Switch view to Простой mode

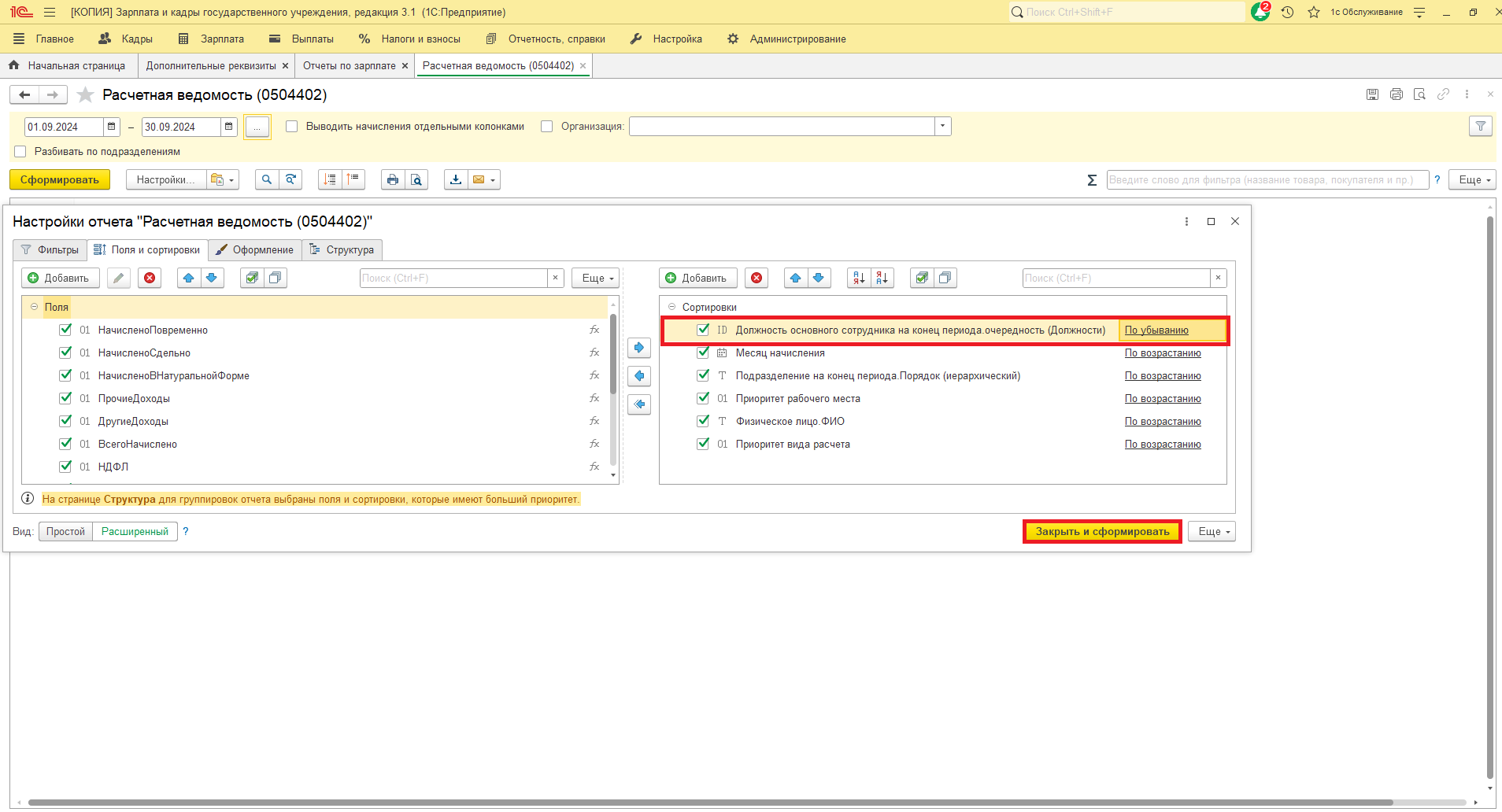tap(65, 532)
